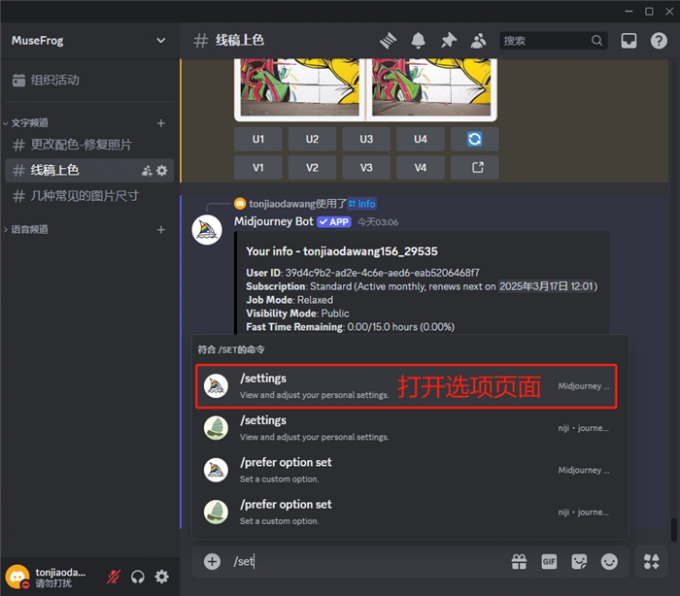Open the GIF picker
The width and height of the screenshot is (680, 596).
pos(549,562)
